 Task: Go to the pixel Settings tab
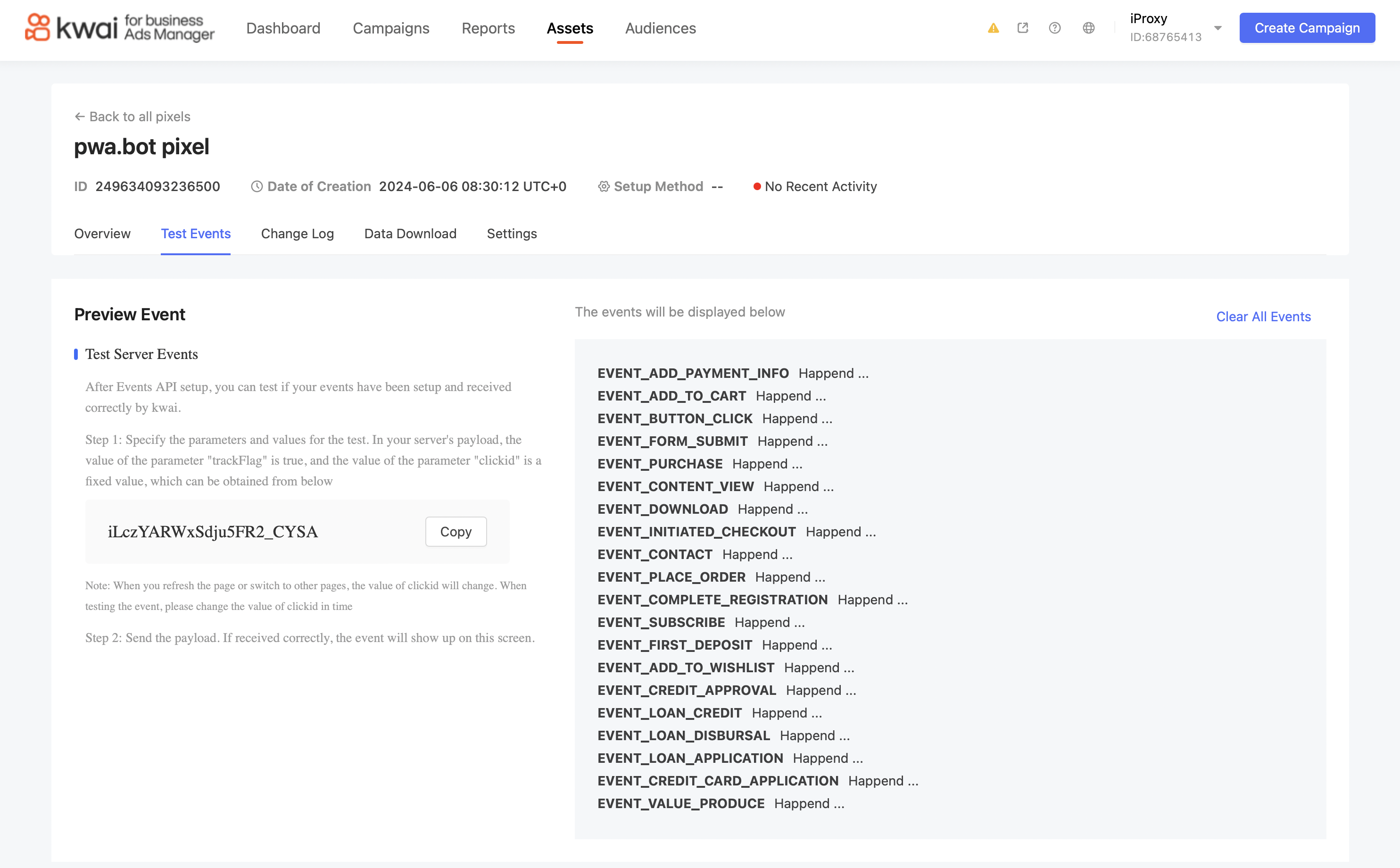512,234
